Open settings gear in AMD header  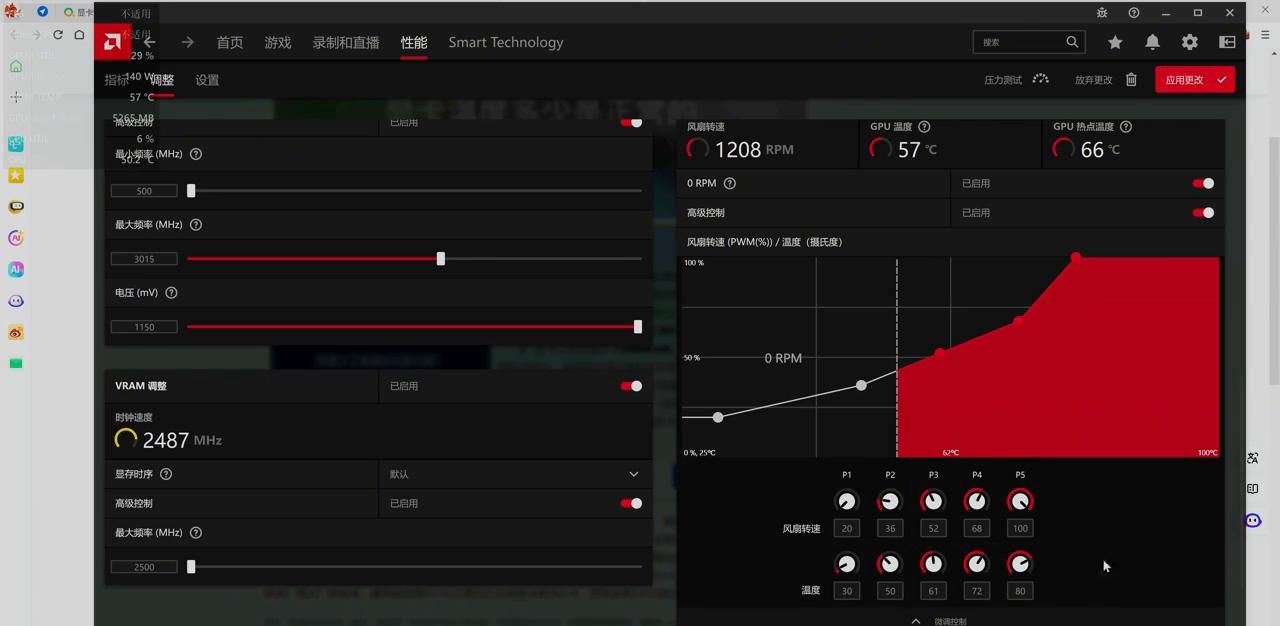(1189, 42)
